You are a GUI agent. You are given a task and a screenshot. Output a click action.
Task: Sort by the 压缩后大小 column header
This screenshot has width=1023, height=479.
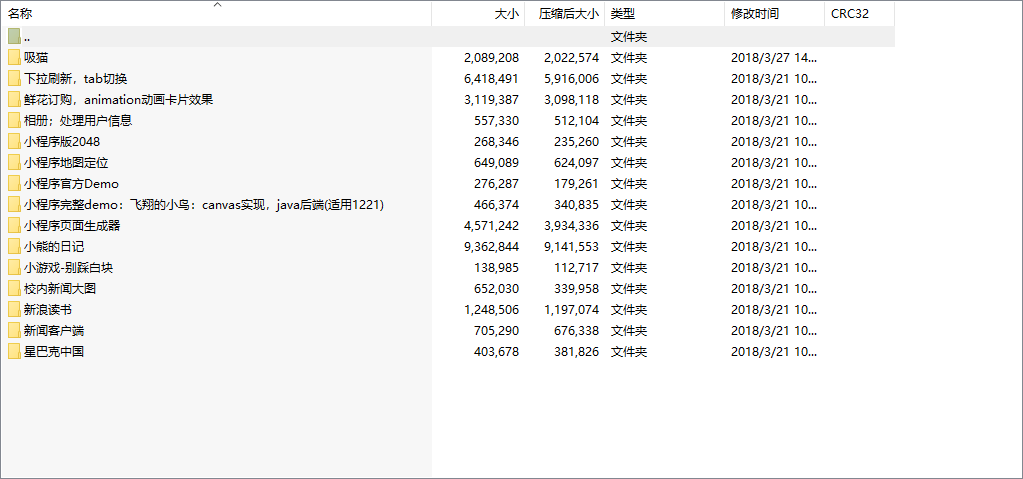click(x=565, y=14)
